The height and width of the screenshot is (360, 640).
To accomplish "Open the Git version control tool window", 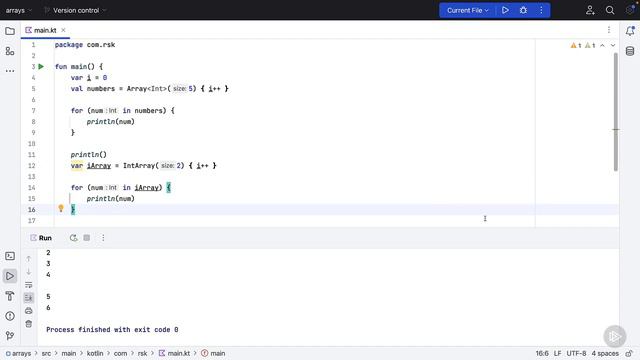I will point(10,336).
